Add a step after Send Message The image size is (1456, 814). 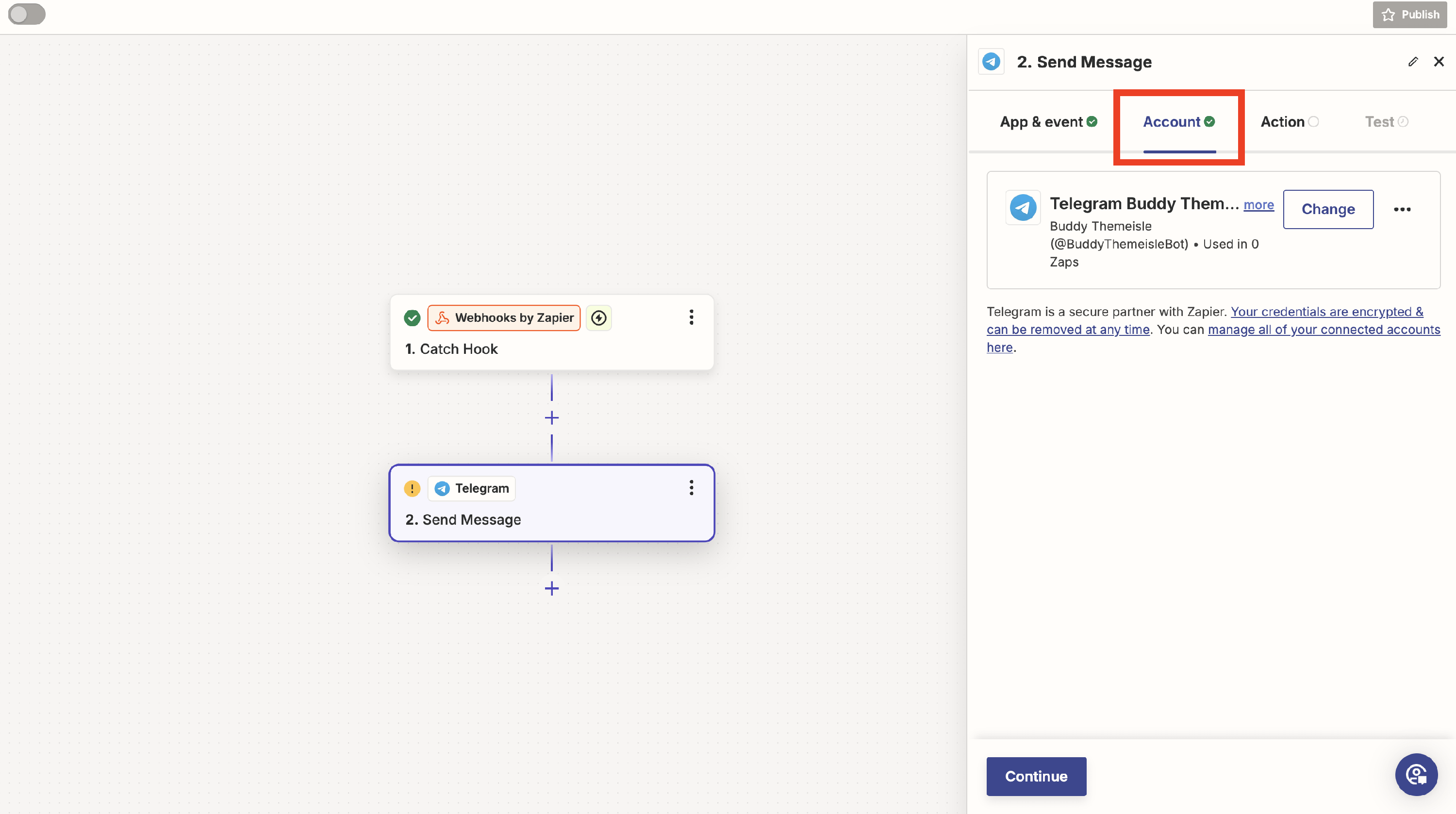pyautogui.click(x=552, y=588)
